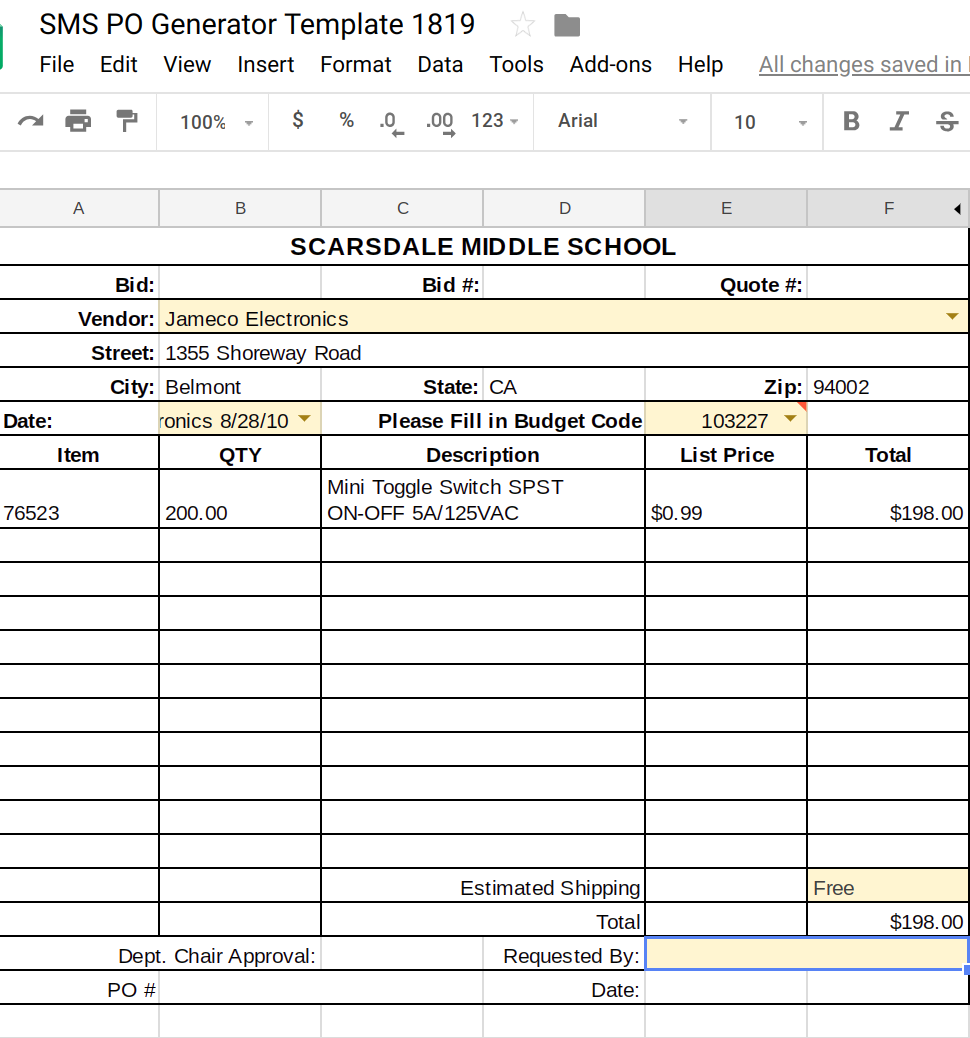Select column E header
Viewport: 970px width, 1038px height.
coord(726,209)
